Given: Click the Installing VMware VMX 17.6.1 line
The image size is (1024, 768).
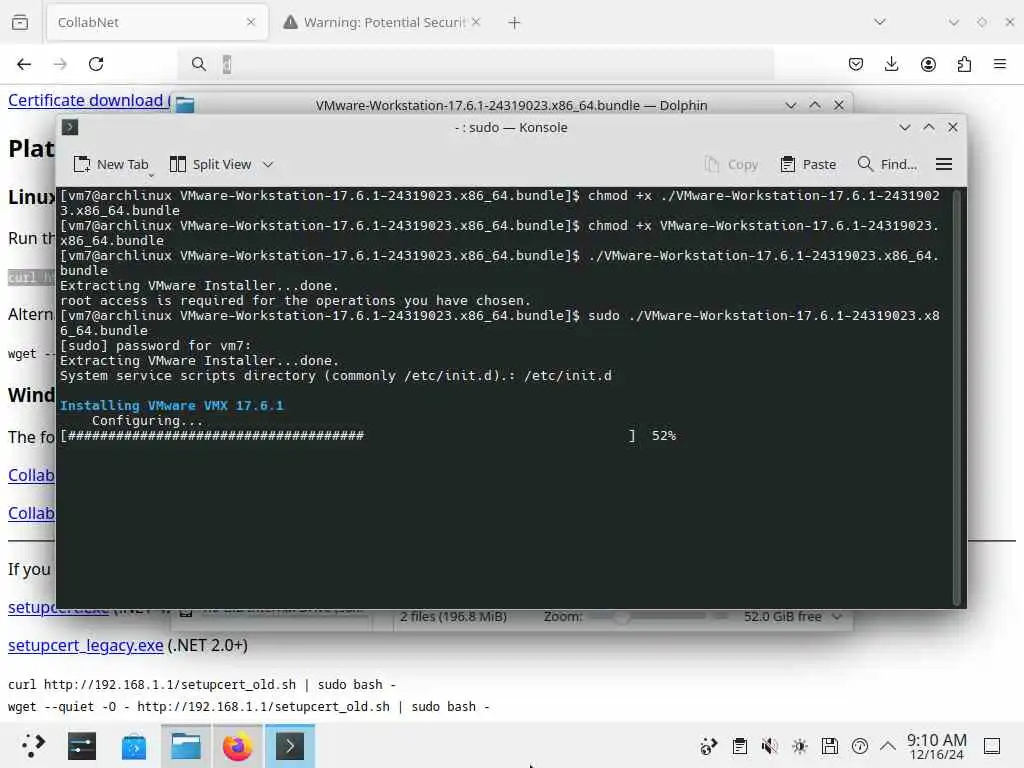Looking at the screenshot, I should [172, 406].
